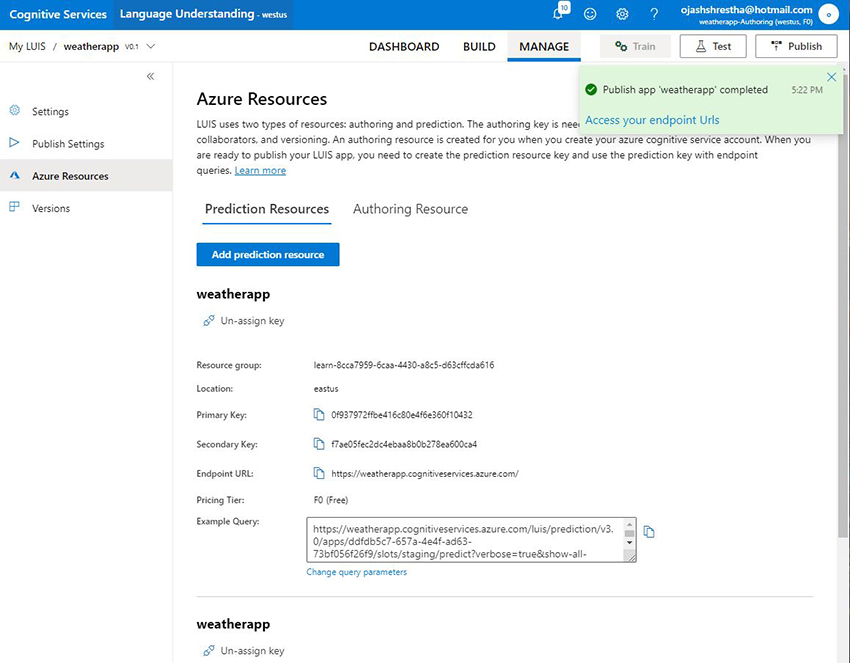Viewport: 850px width, 663px height.
Task: Click the Publish button
Action: point(796,46)
